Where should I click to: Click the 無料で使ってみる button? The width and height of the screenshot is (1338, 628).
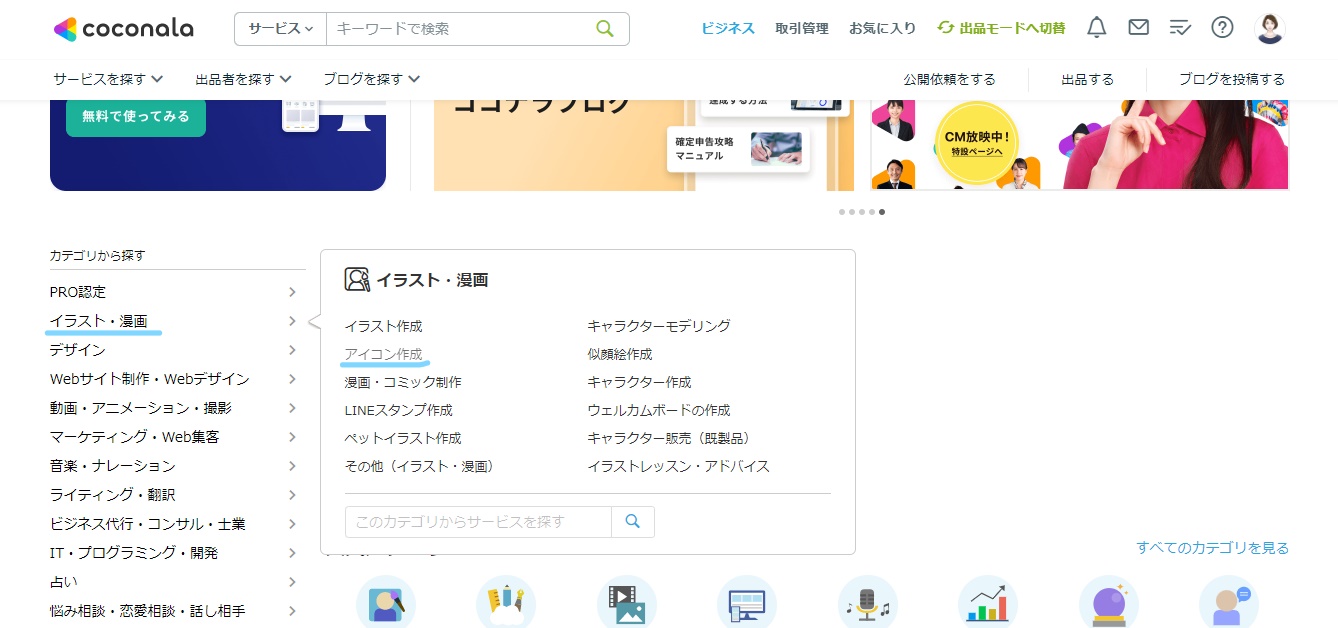tap(135, 116)
